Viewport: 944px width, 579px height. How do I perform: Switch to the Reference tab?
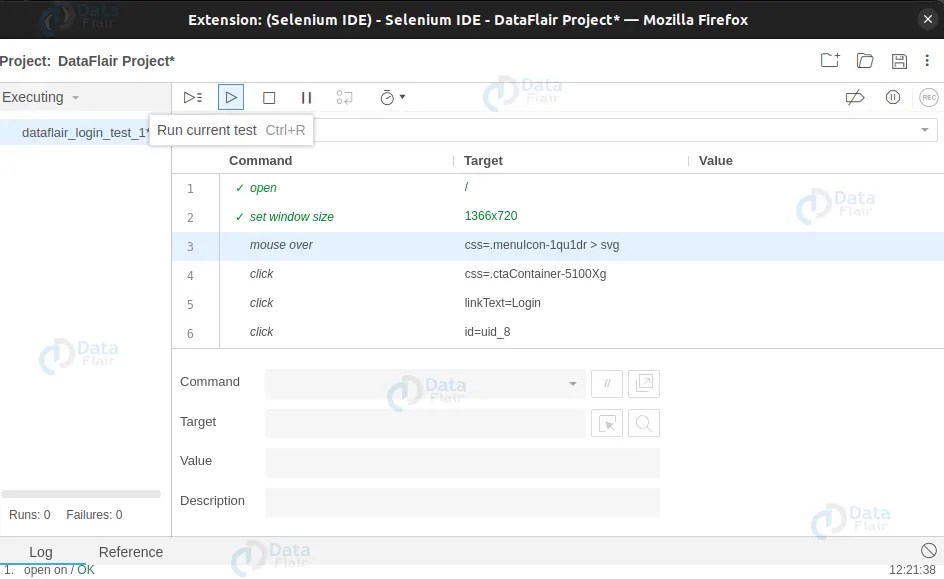130,551
